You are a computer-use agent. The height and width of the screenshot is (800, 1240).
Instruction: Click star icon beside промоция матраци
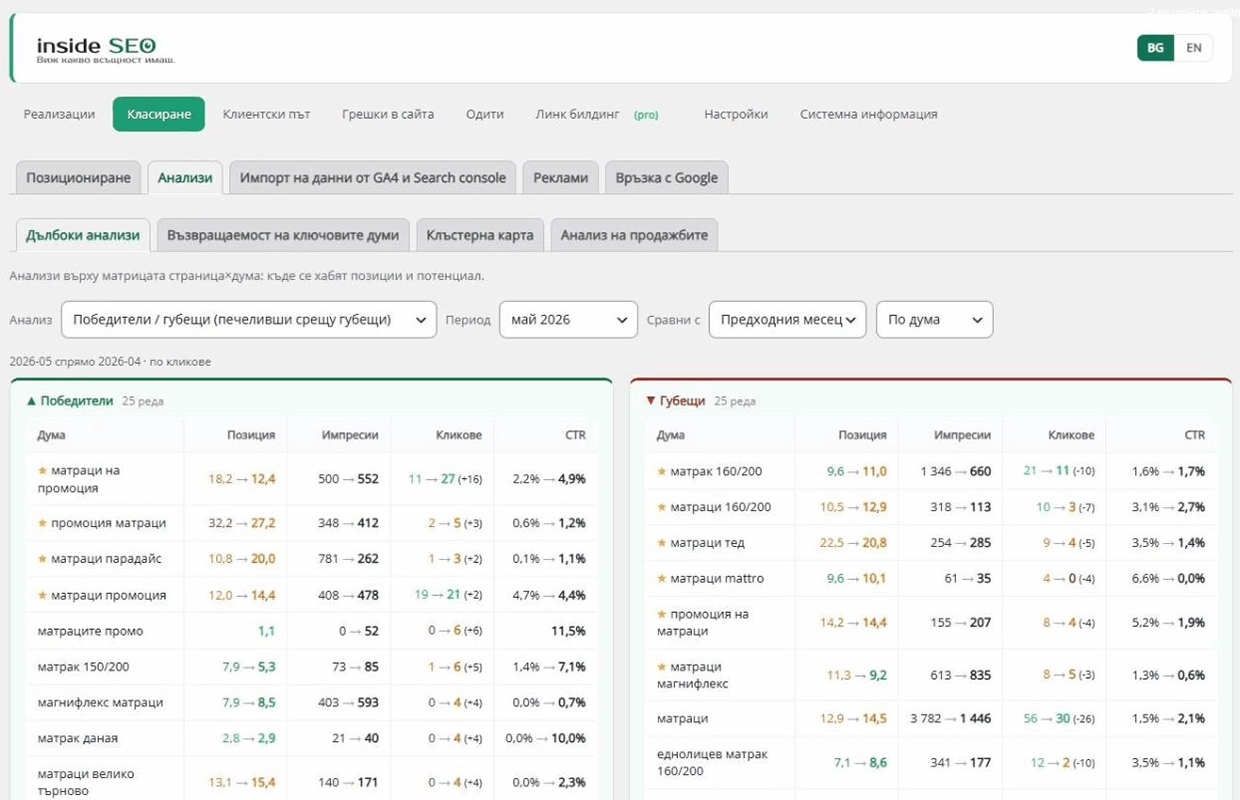pos(42,523)
